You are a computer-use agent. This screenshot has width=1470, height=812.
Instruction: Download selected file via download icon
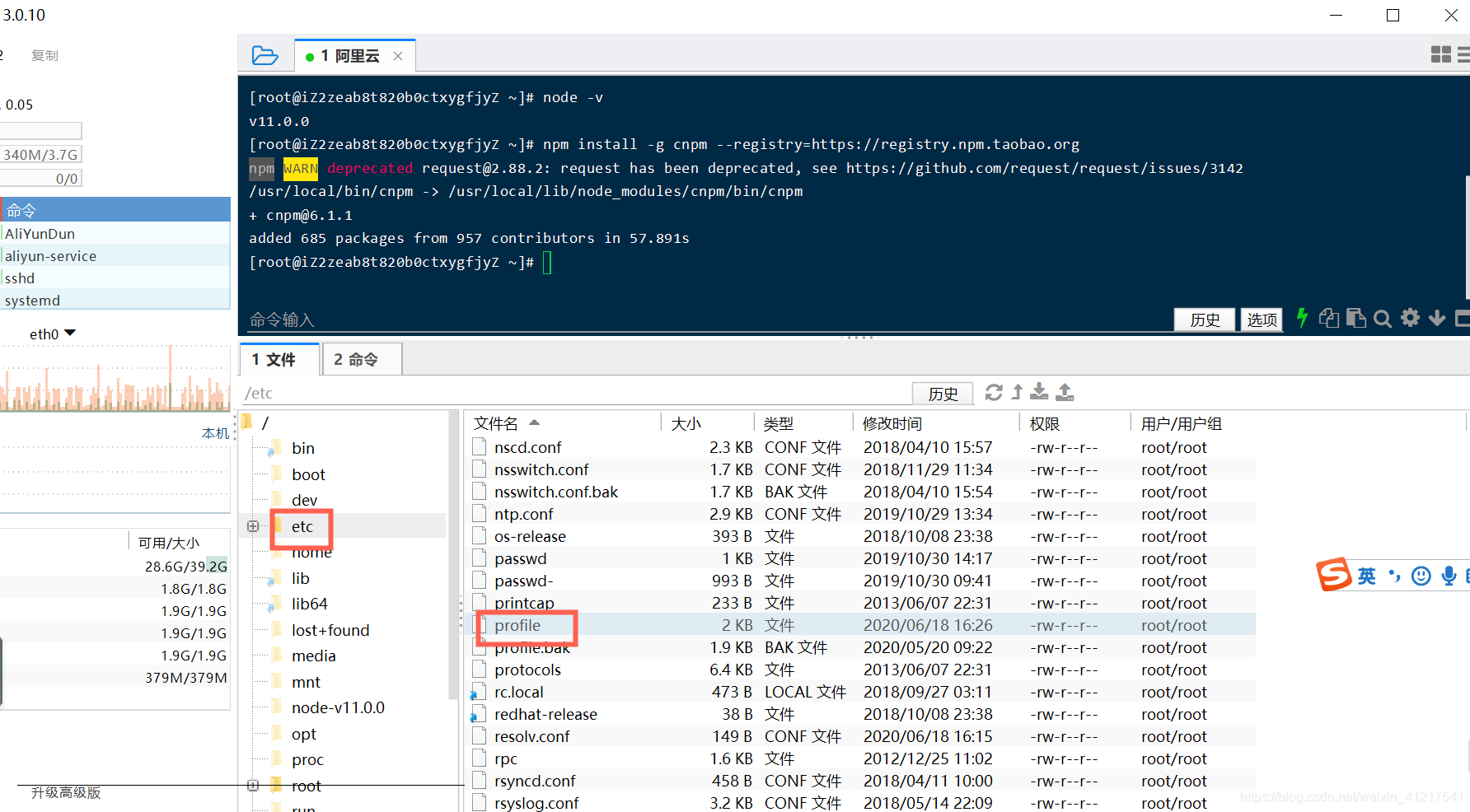[x=1039, y=393]
